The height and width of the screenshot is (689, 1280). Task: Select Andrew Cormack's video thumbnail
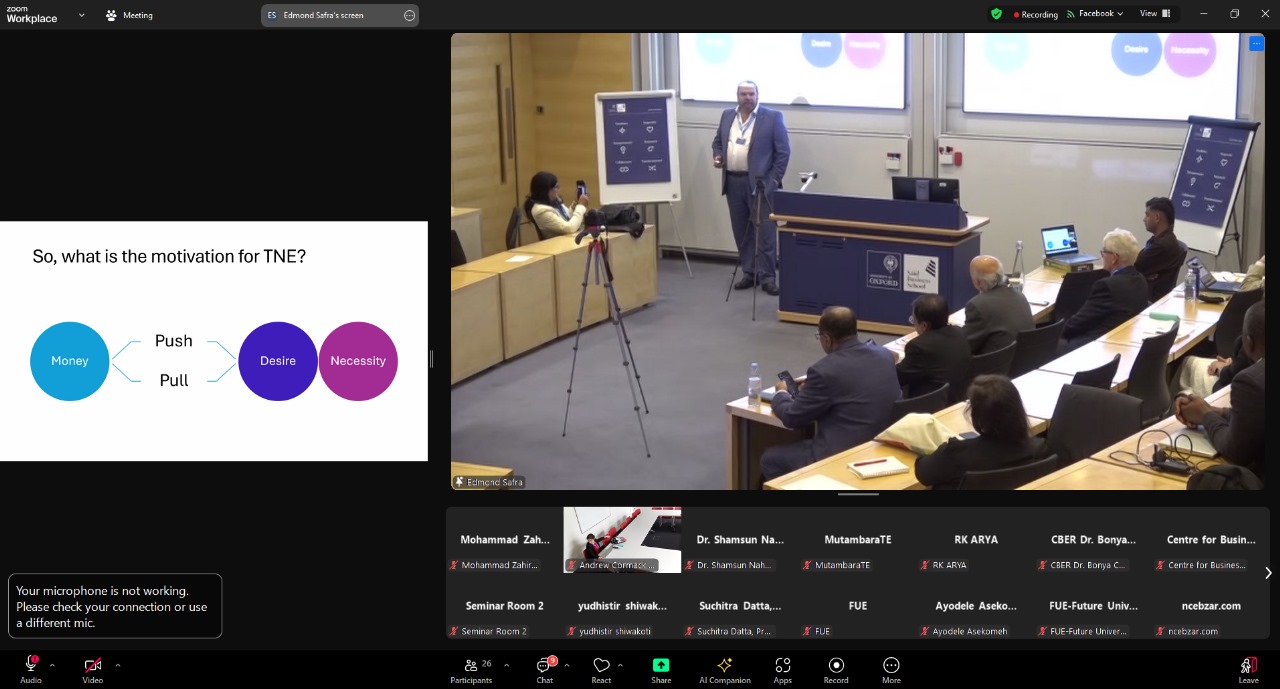(622, 538)
